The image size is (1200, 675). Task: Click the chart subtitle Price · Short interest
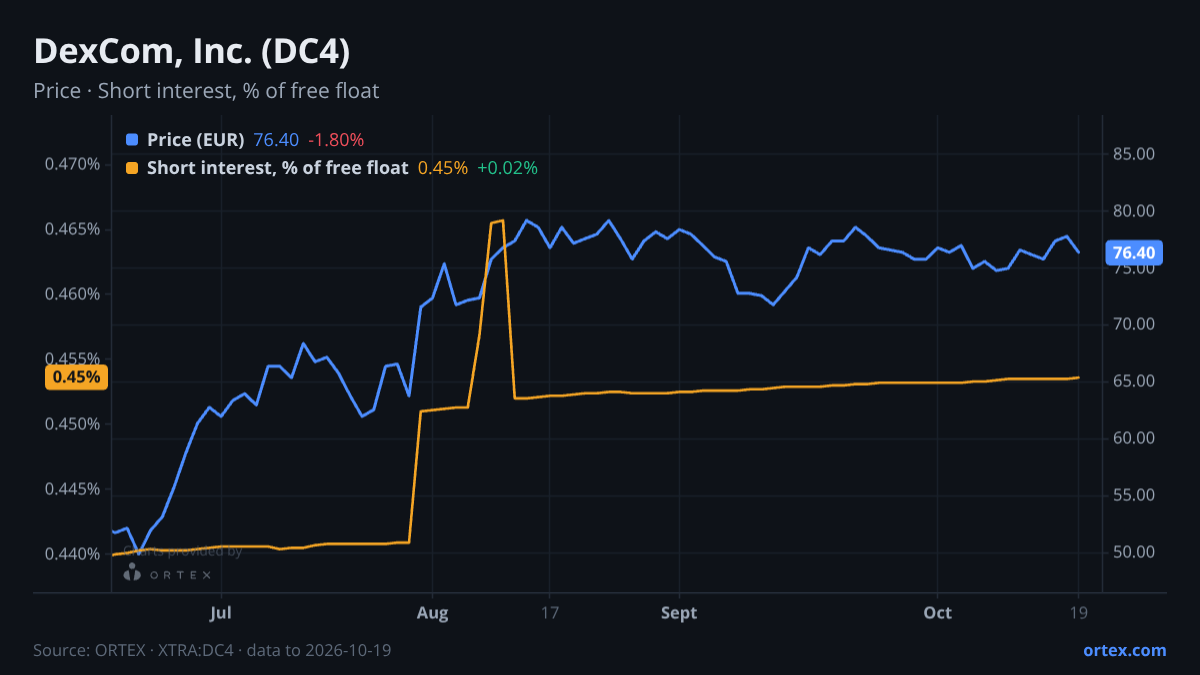[206, 91]
